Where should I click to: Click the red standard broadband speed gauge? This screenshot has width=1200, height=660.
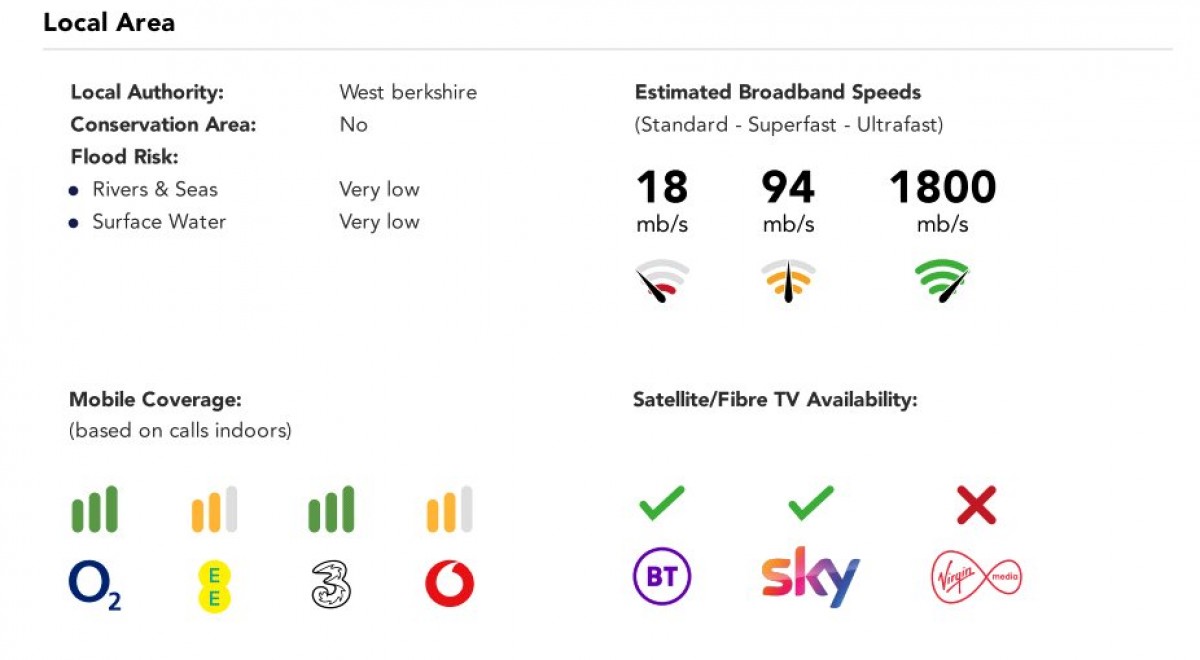tap(662, 281)
